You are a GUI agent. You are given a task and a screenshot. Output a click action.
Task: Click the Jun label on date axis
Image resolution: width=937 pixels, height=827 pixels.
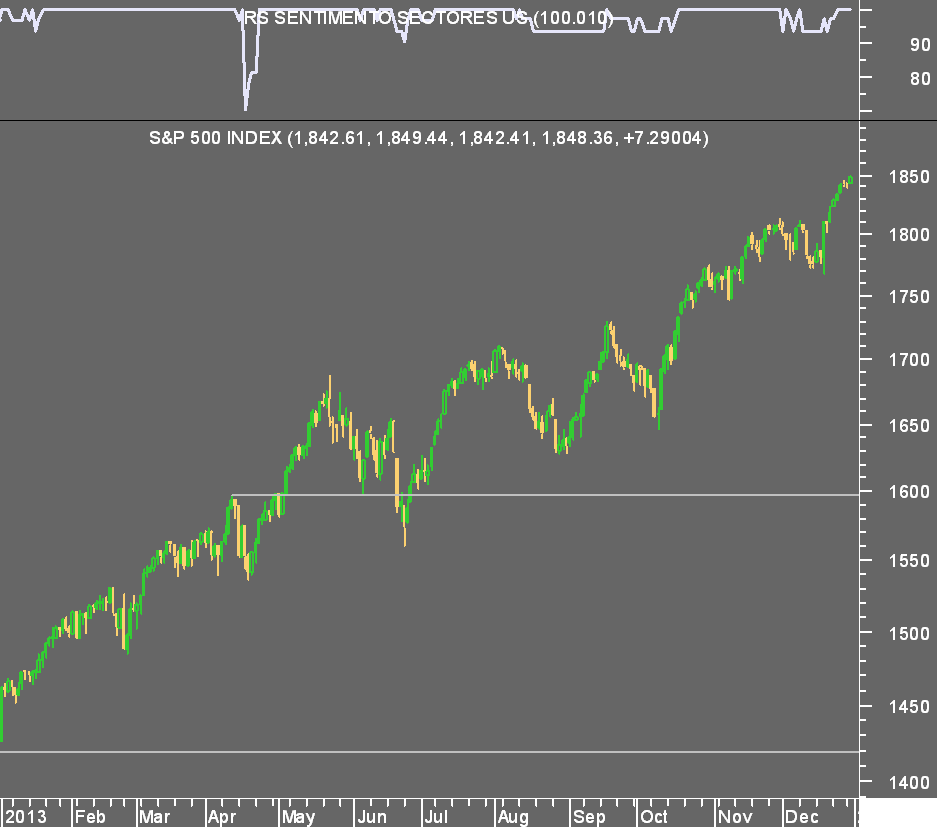coord(372,817)
